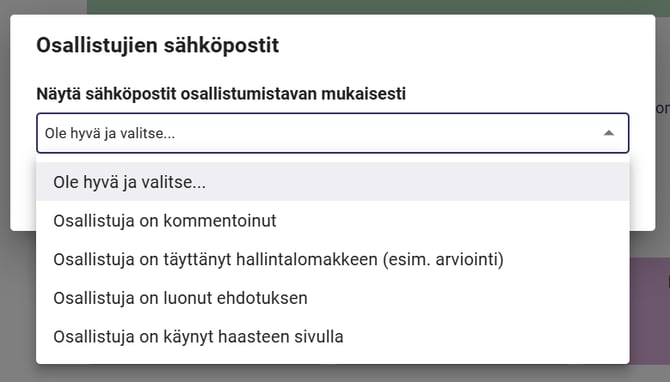Click the participation type combo box field
Viewport: 670px width, 382px height.
(x=332, y=133)
